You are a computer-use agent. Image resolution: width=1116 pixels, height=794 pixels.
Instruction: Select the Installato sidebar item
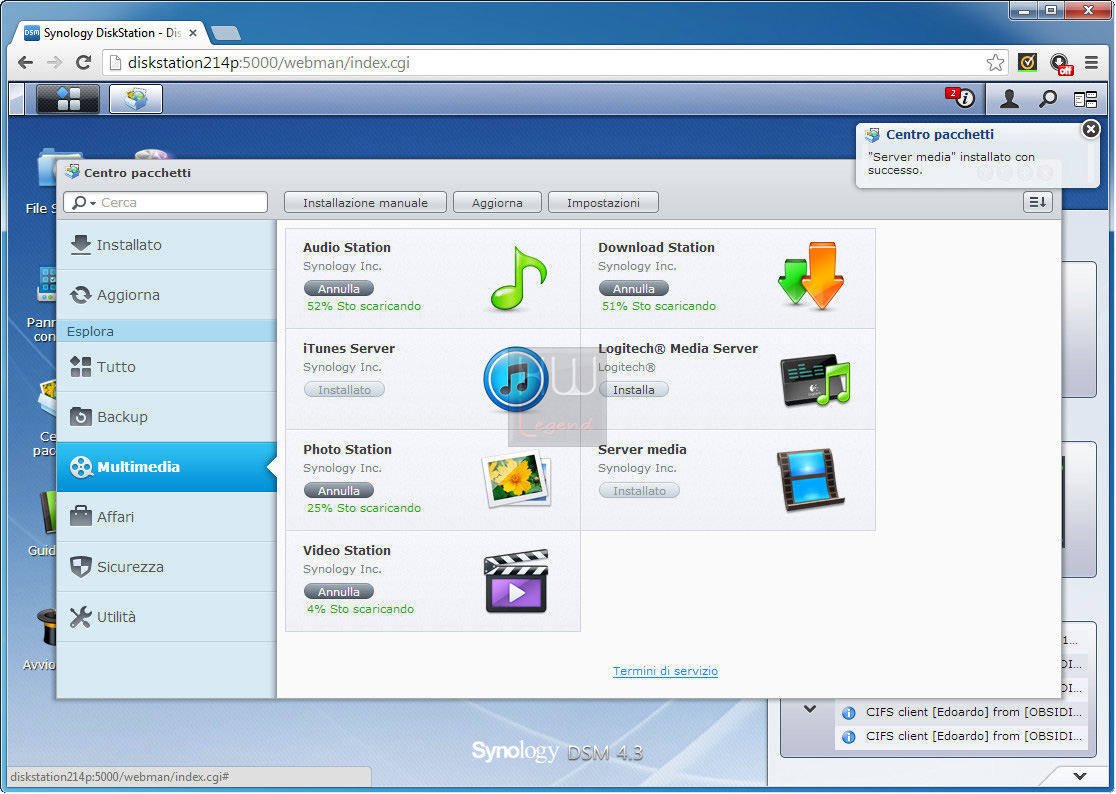coord(167,245)
